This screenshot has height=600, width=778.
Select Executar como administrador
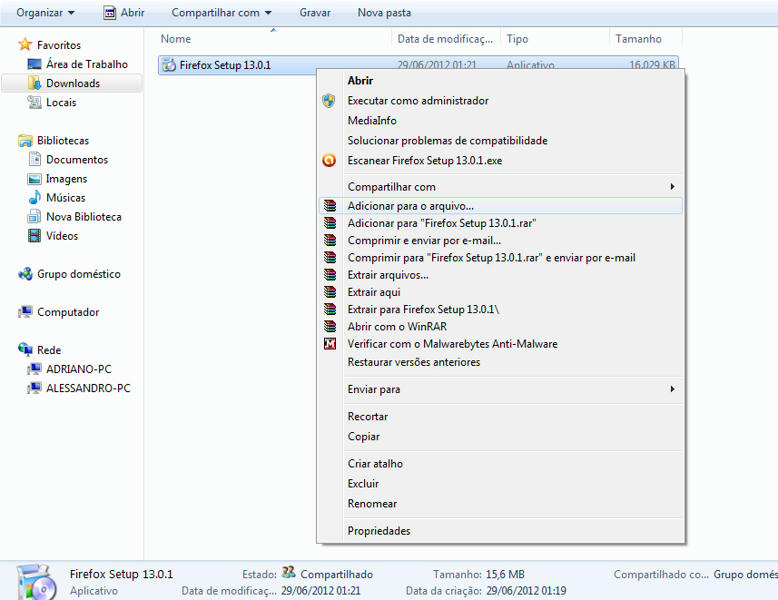[502, 101]
